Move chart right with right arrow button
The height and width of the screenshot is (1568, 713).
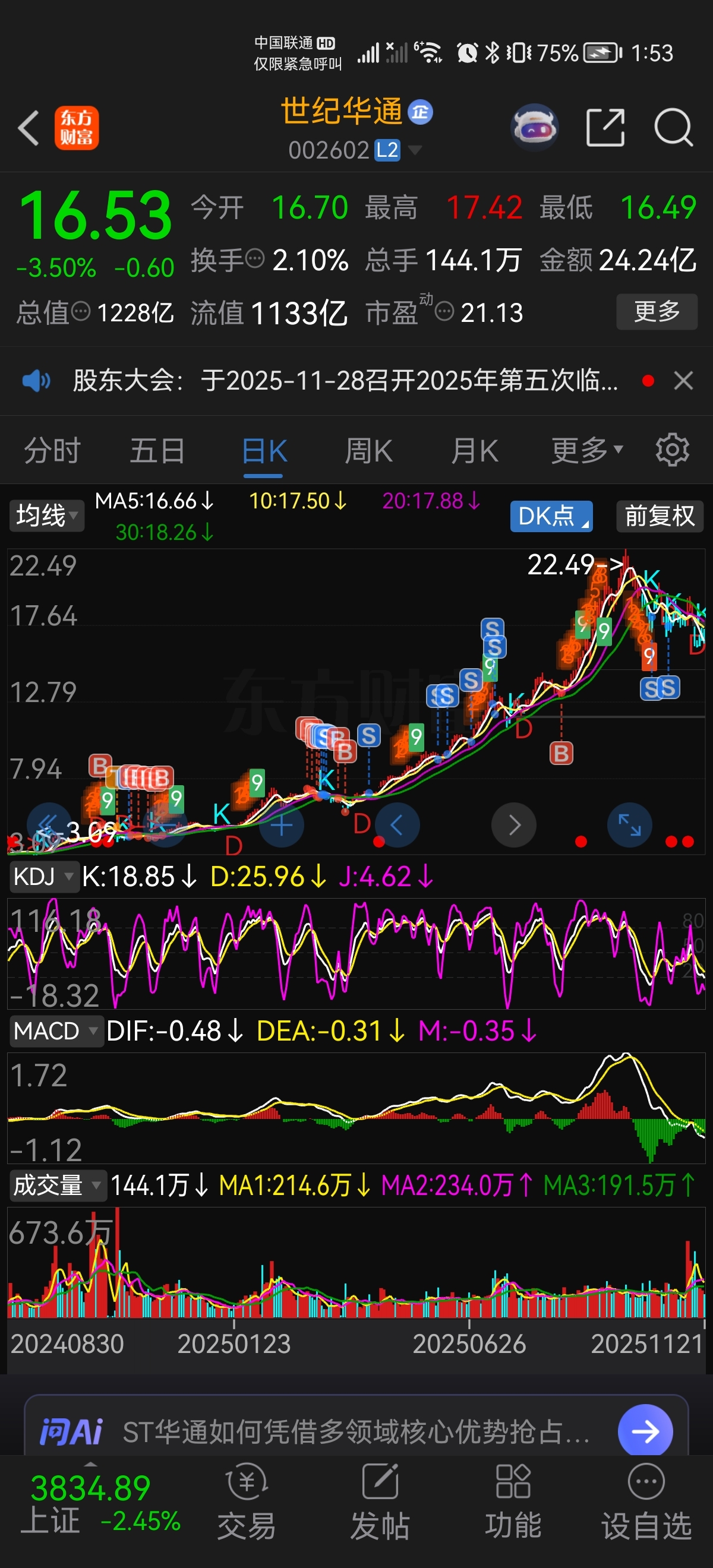point(514,826)
